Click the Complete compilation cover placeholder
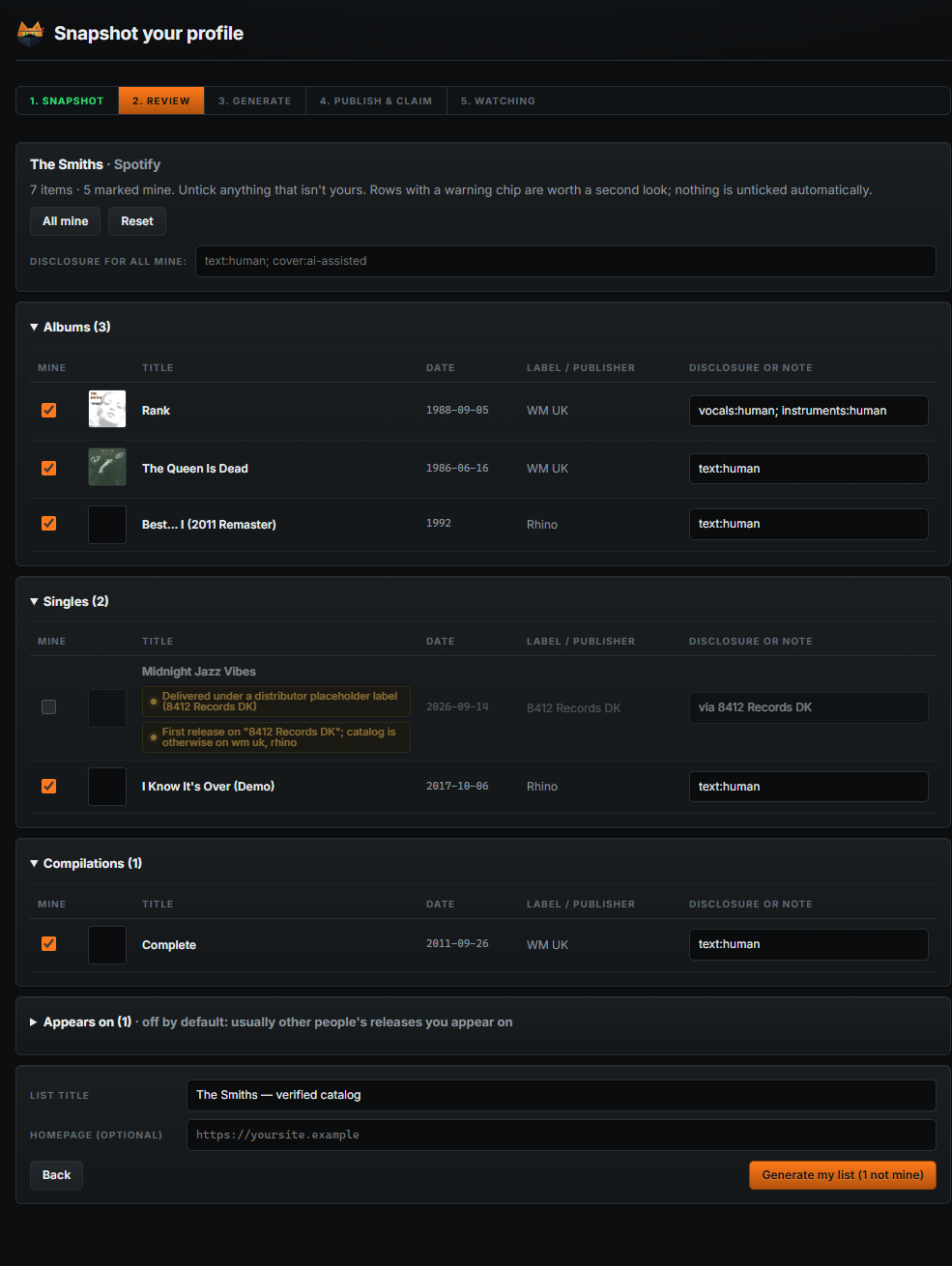952x1266 pixels. (107, 945)
